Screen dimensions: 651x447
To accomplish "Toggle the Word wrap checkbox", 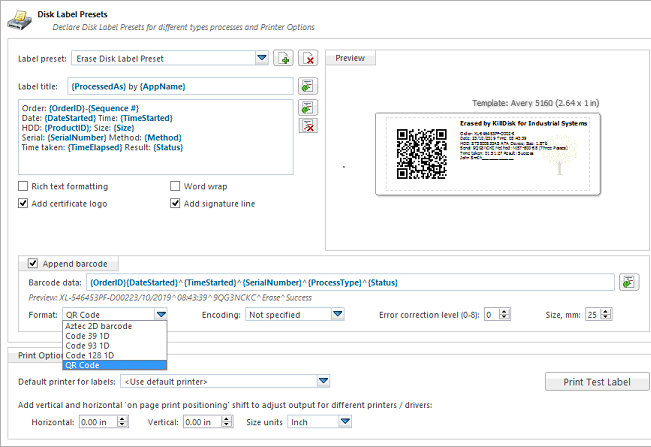I will click(x=175, y=186).
